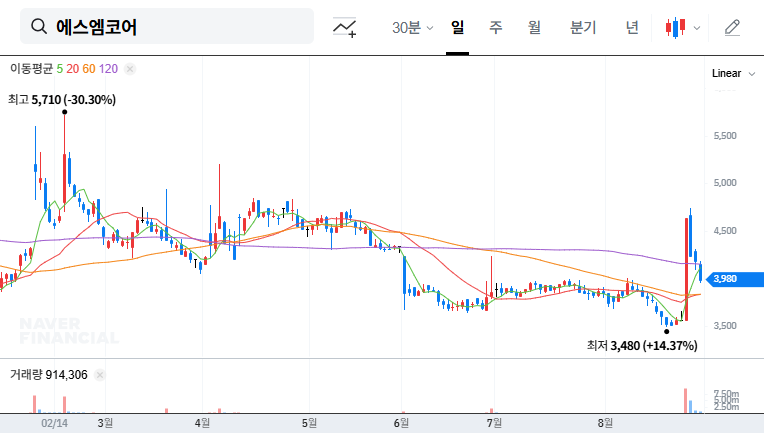
Task: Click the candlestick chart type icon
Action: (x=675, y=28)
